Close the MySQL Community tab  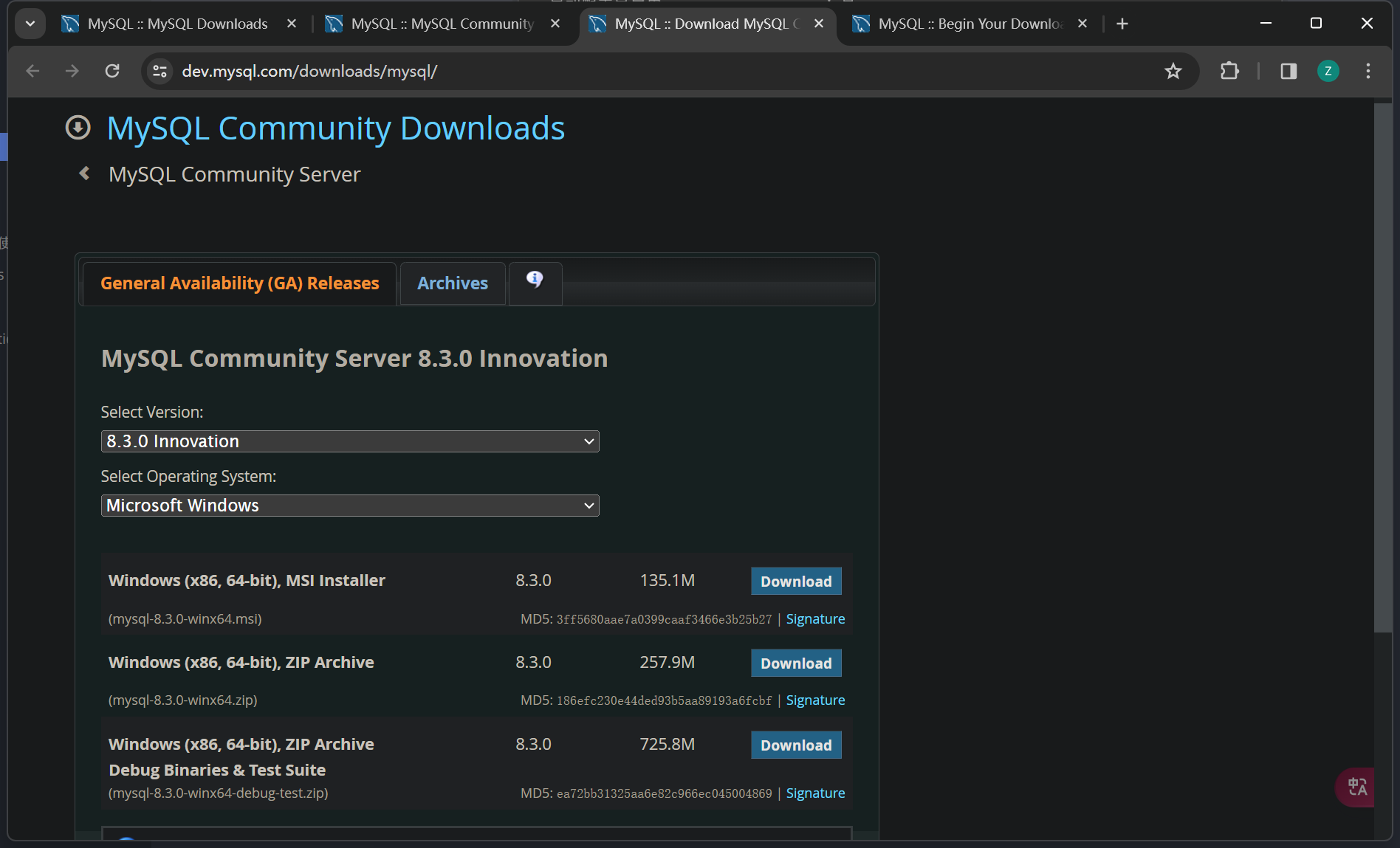pos(555,24)
